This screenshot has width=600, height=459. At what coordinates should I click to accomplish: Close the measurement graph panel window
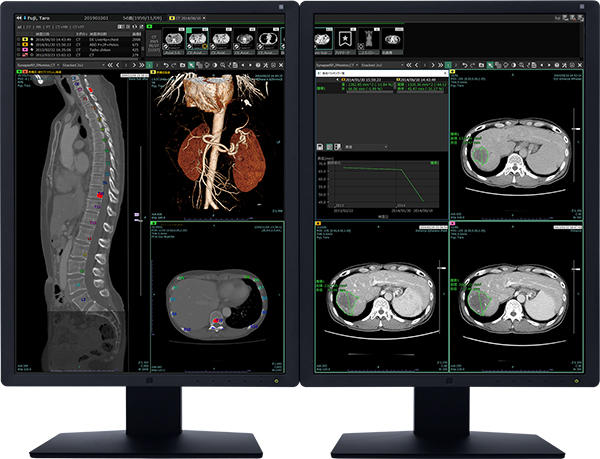point(445,73)
